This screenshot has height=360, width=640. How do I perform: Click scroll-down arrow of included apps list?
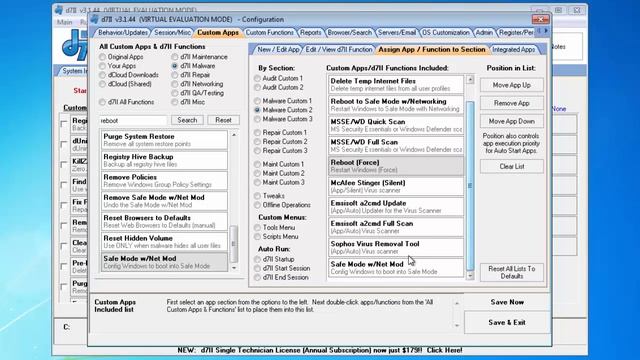(470, 276)
